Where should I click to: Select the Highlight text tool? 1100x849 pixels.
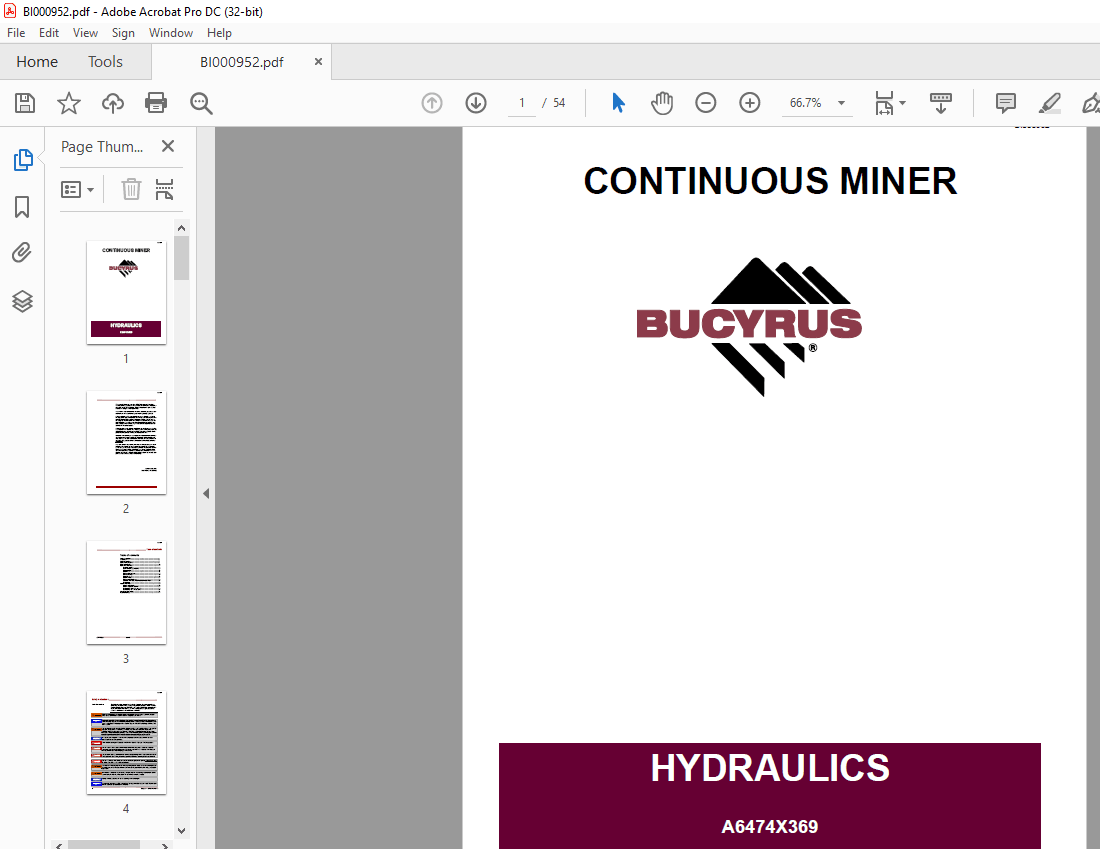coord(1049,103)
